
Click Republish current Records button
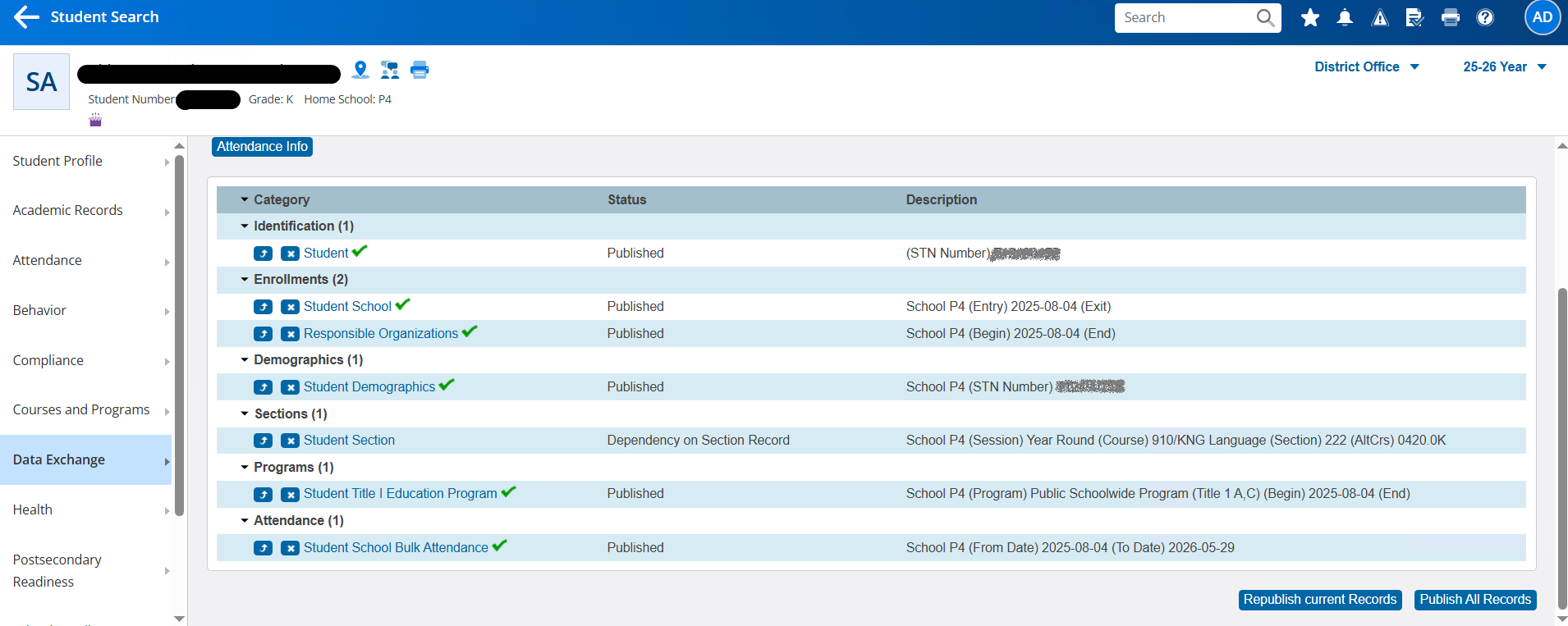click(x=1319, y=600)
